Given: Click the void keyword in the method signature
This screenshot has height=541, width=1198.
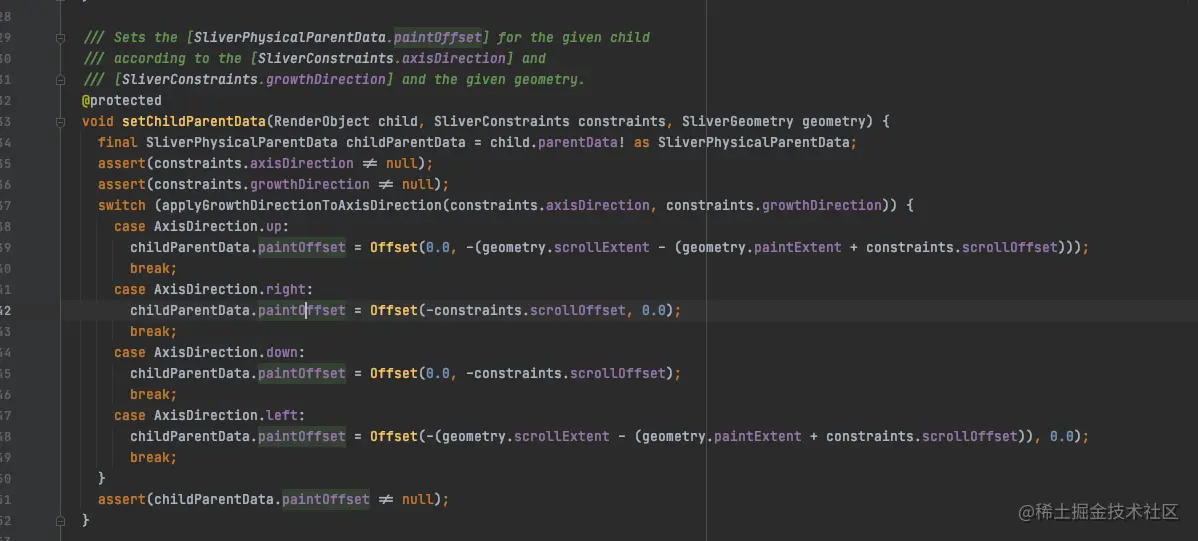Looking at the screenshot, I should coord(98,121).
